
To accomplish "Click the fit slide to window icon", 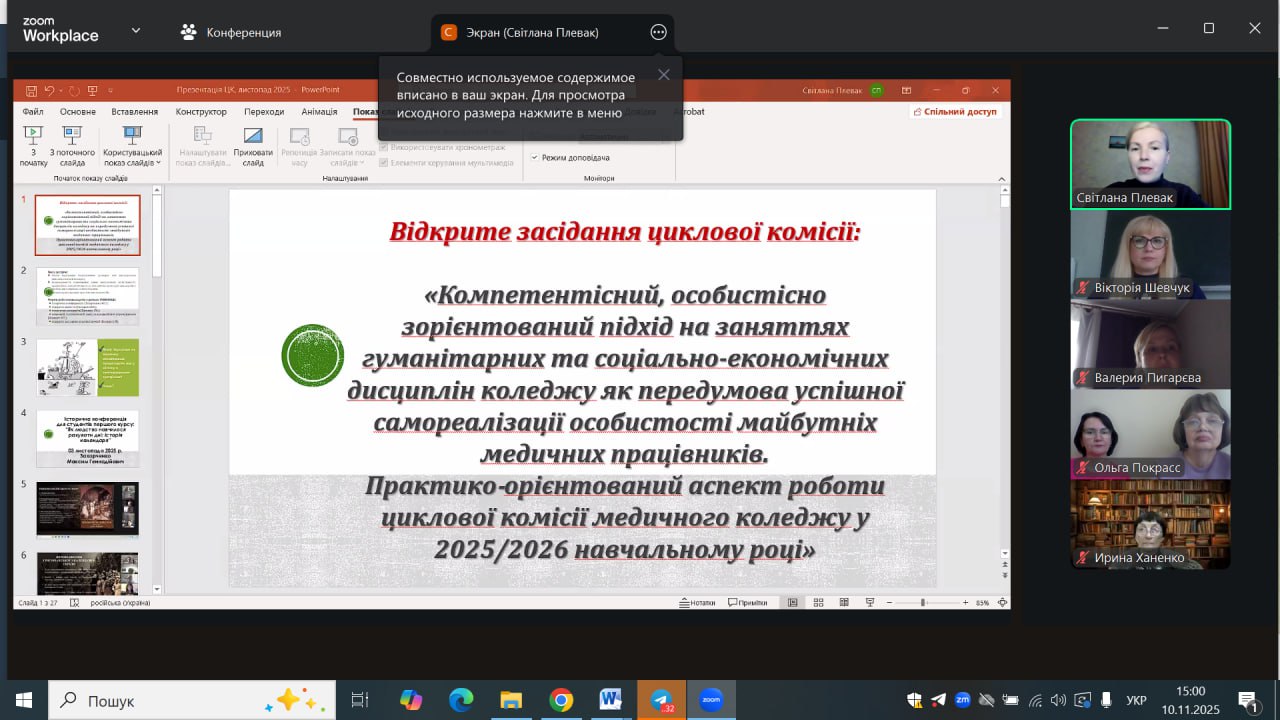I will (1002, 603).
